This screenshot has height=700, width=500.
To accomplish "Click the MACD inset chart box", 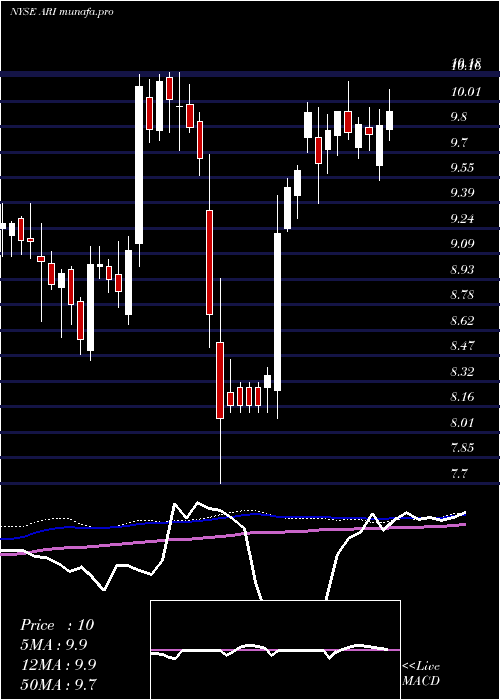I will (275, 650).
